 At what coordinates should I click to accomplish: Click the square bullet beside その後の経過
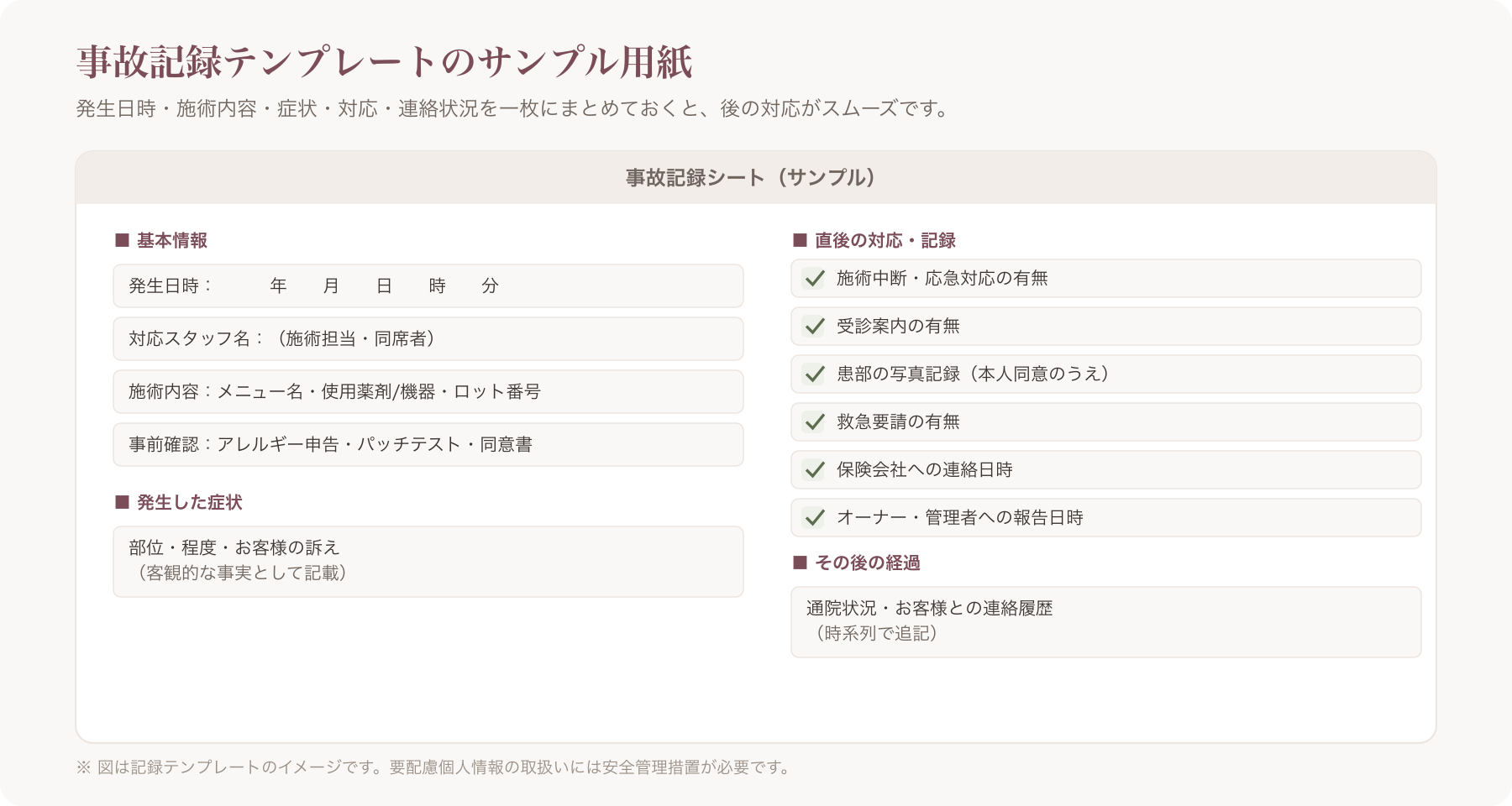click(800, 563)
